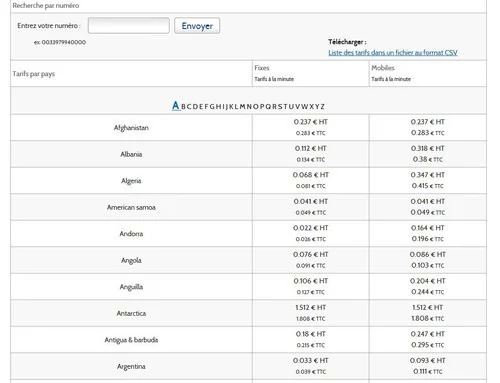Click the Envoyer button
The height and width of the screenshot is (383, 500).
coord(197,26)
